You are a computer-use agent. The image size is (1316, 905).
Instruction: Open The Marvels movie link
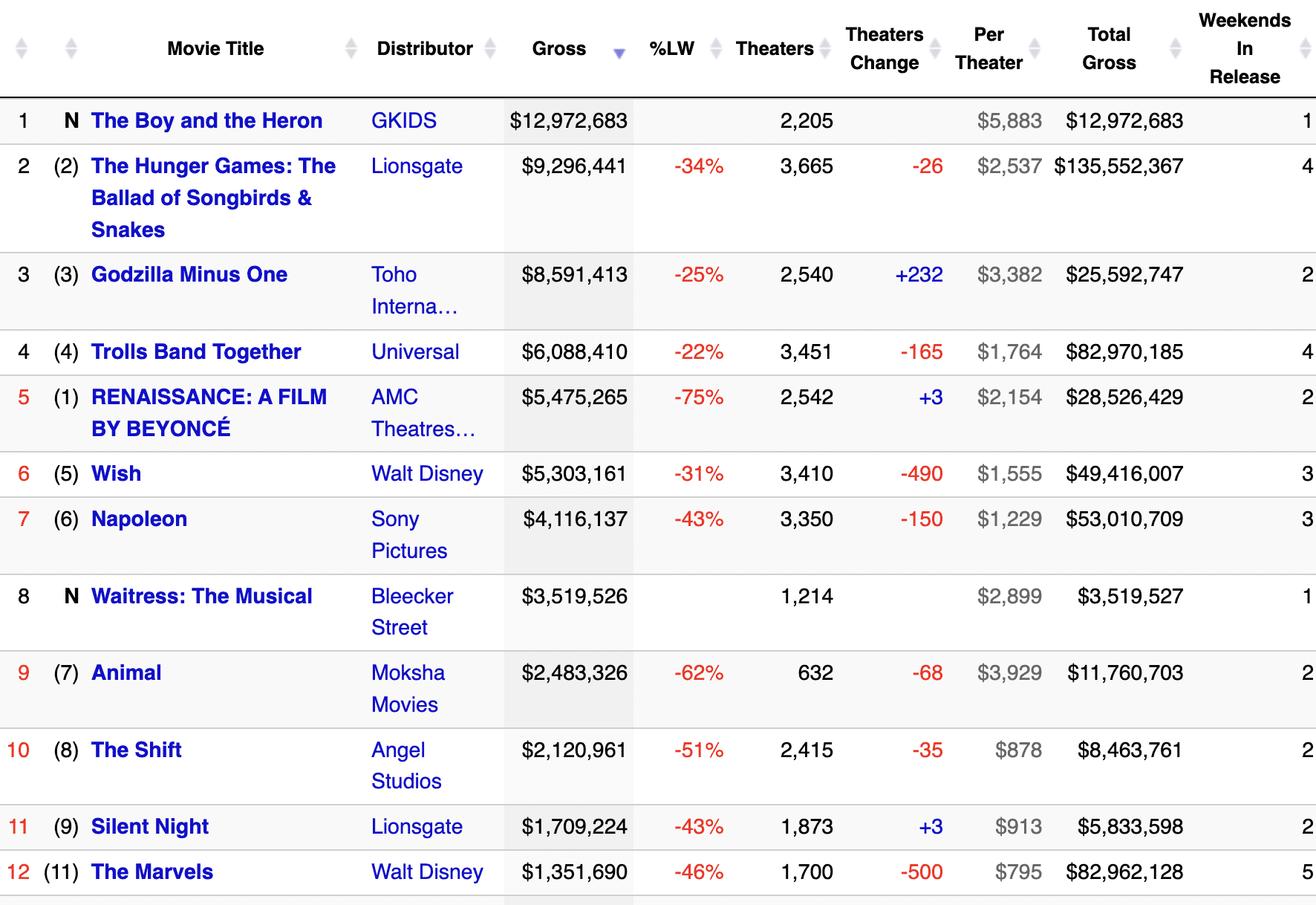tap(152, 872)
